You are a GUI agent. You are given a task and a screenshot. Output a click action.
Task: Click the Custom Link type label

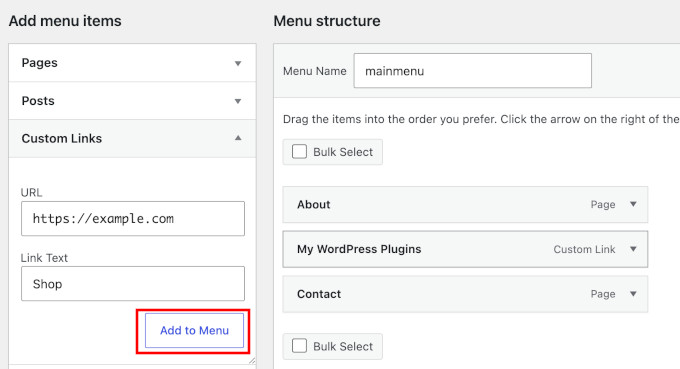(x=584, y=249)
